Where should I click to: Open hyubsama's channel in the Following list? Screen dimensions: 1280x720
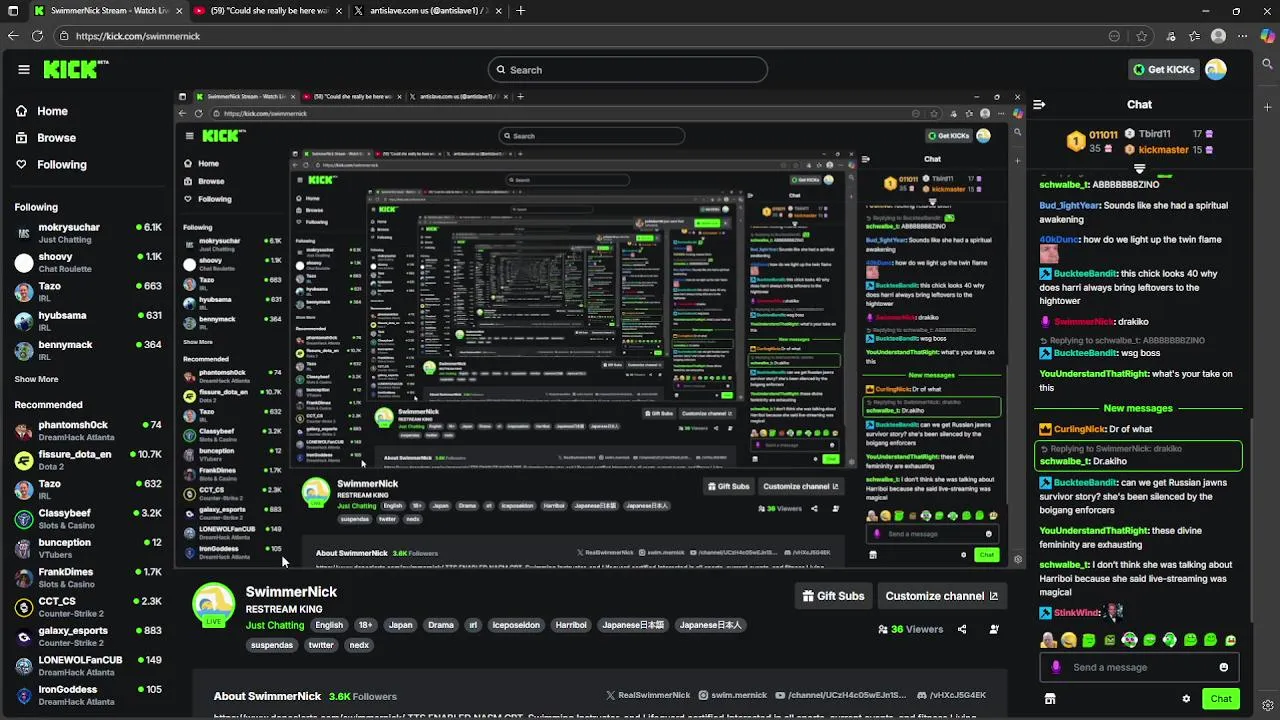coord(88,321)
